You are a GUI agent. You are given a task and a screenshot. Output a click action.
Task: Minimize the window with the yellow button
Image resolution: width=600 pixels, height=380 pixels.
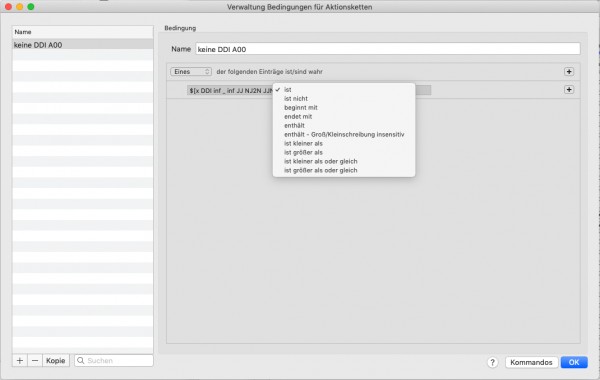pyautogui.click(x=20, y=7)
